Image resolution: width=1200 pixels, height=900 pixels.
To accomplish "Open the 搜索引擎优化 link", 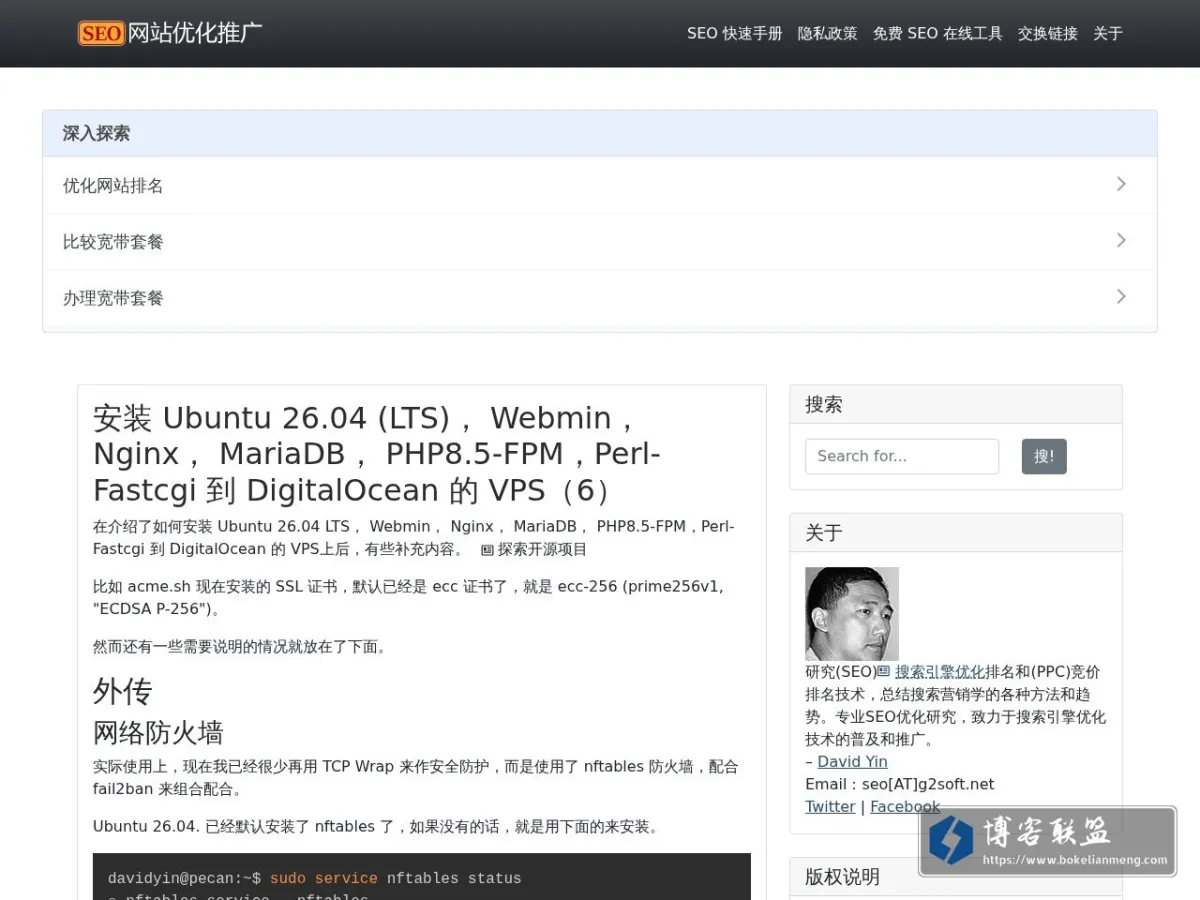I will tap(939, 671).
